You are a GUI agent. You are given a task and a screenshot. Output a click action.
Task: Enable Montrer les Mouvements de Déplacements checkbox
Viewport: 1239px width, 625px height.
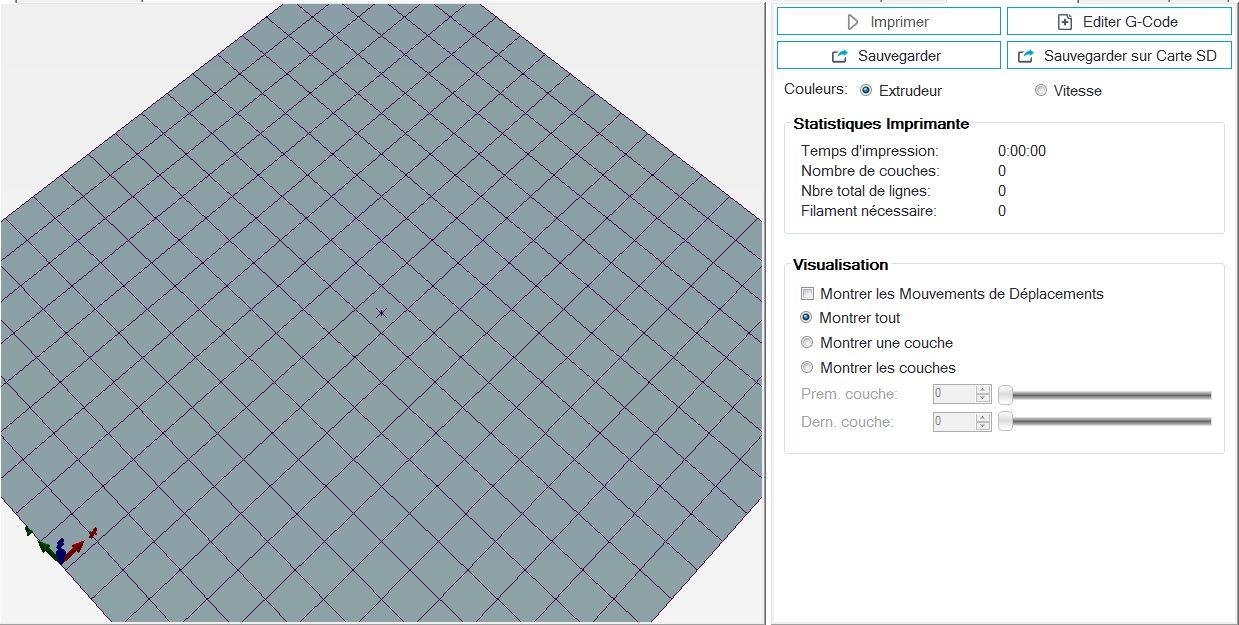point(807,294)
